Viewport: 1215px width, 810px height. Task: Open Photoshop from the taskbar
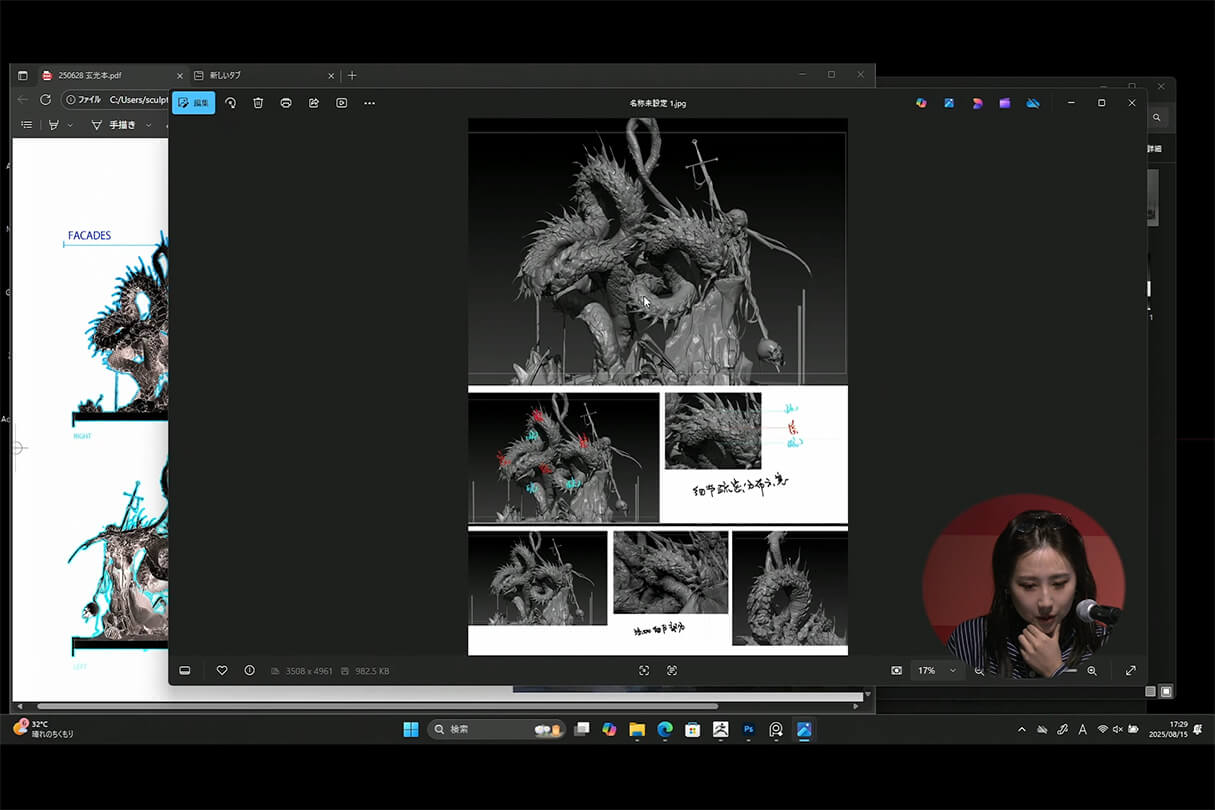748,730
